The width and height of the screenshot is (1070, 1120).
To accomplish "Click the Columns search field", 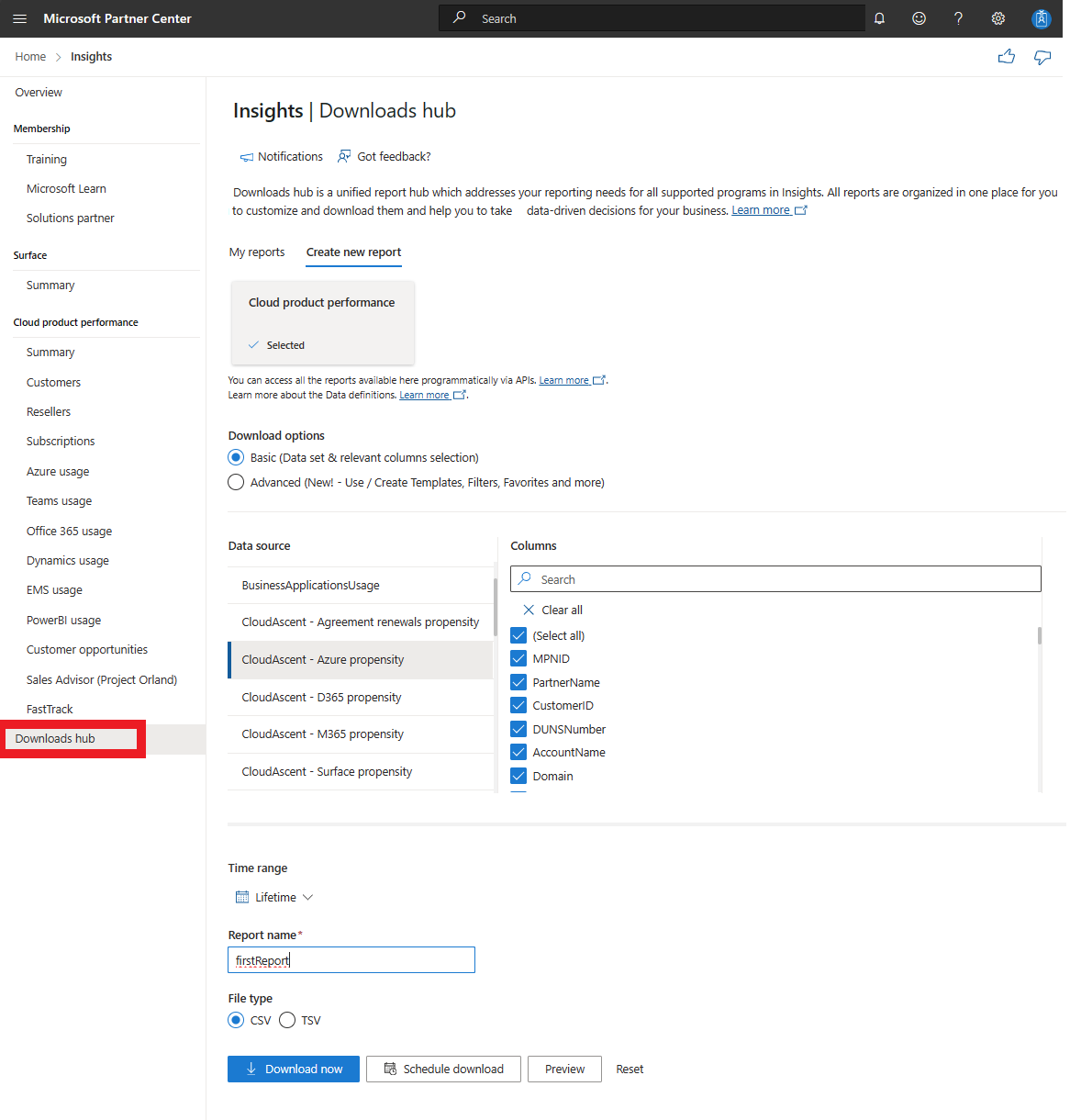I will point(775,579).
